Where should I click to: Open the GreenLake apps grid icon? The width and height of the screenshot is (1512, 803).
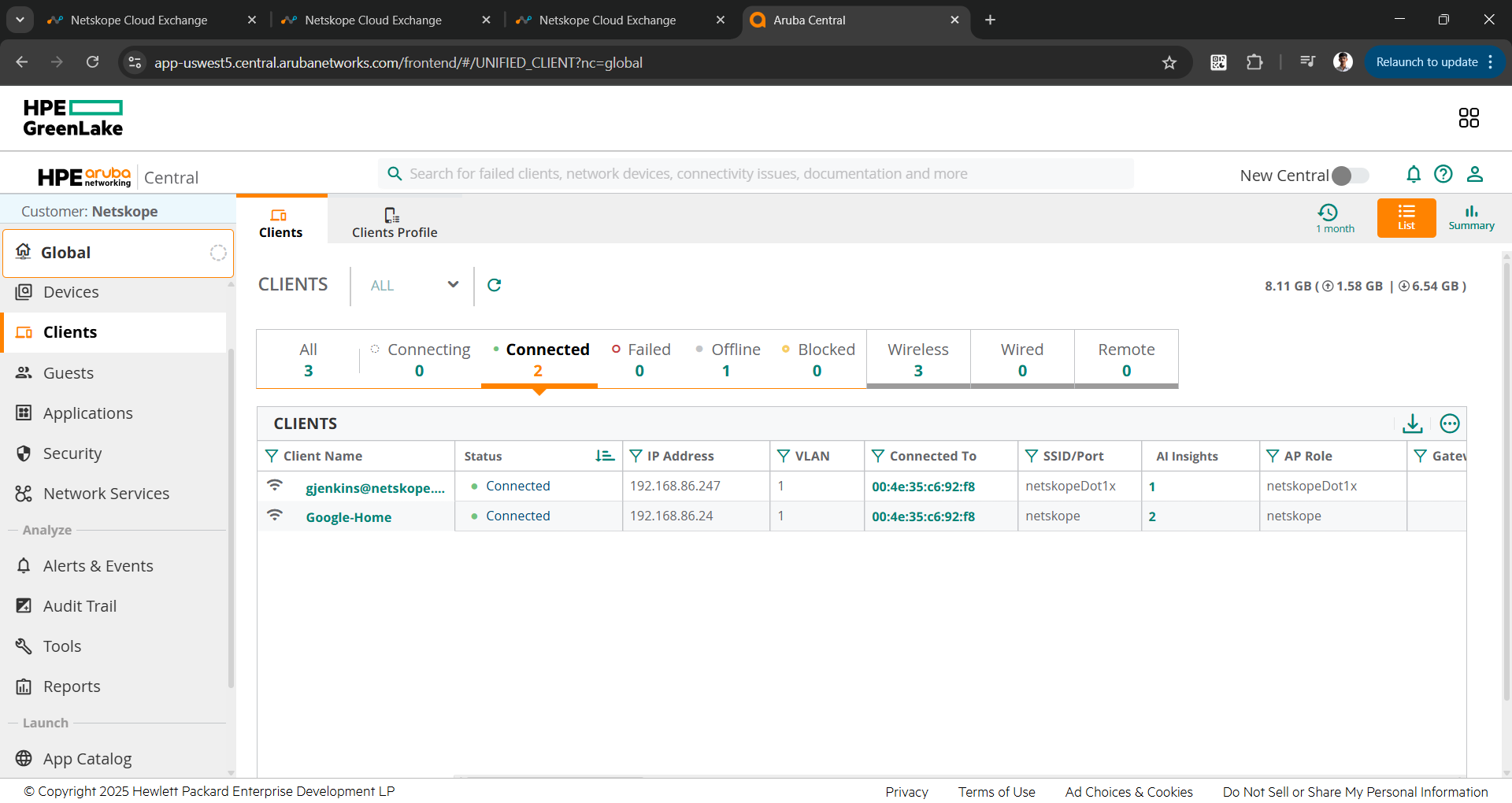pyautogui.click(x=1469, y=118)
